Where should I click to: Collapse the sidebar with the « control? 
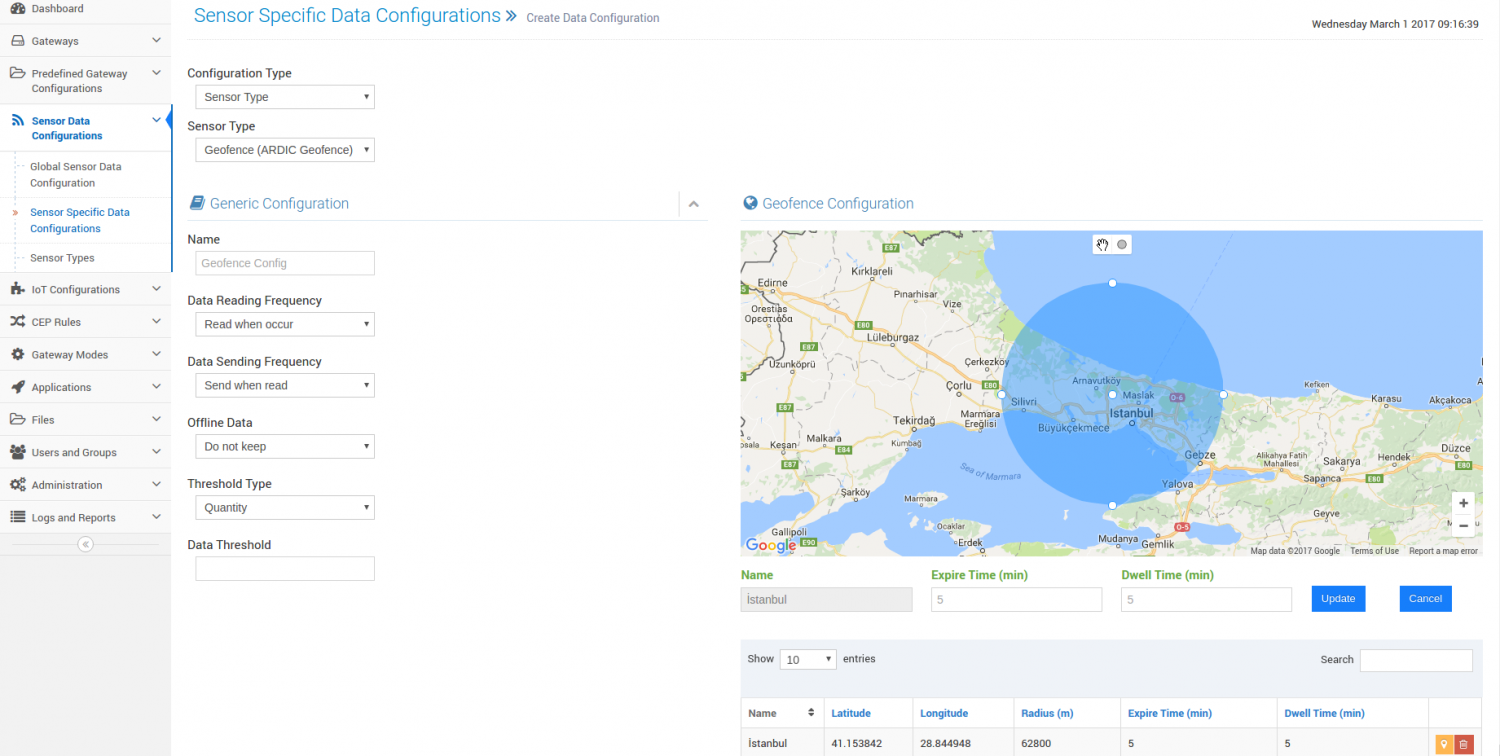[85, 543]
